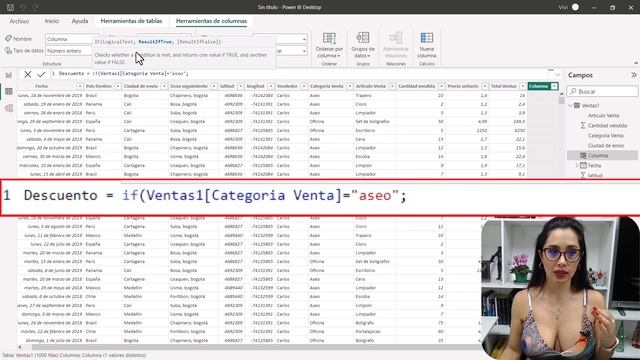The image size is (640, 360).
Task: Click the Save icon in title bar
Action: (10, 7)
